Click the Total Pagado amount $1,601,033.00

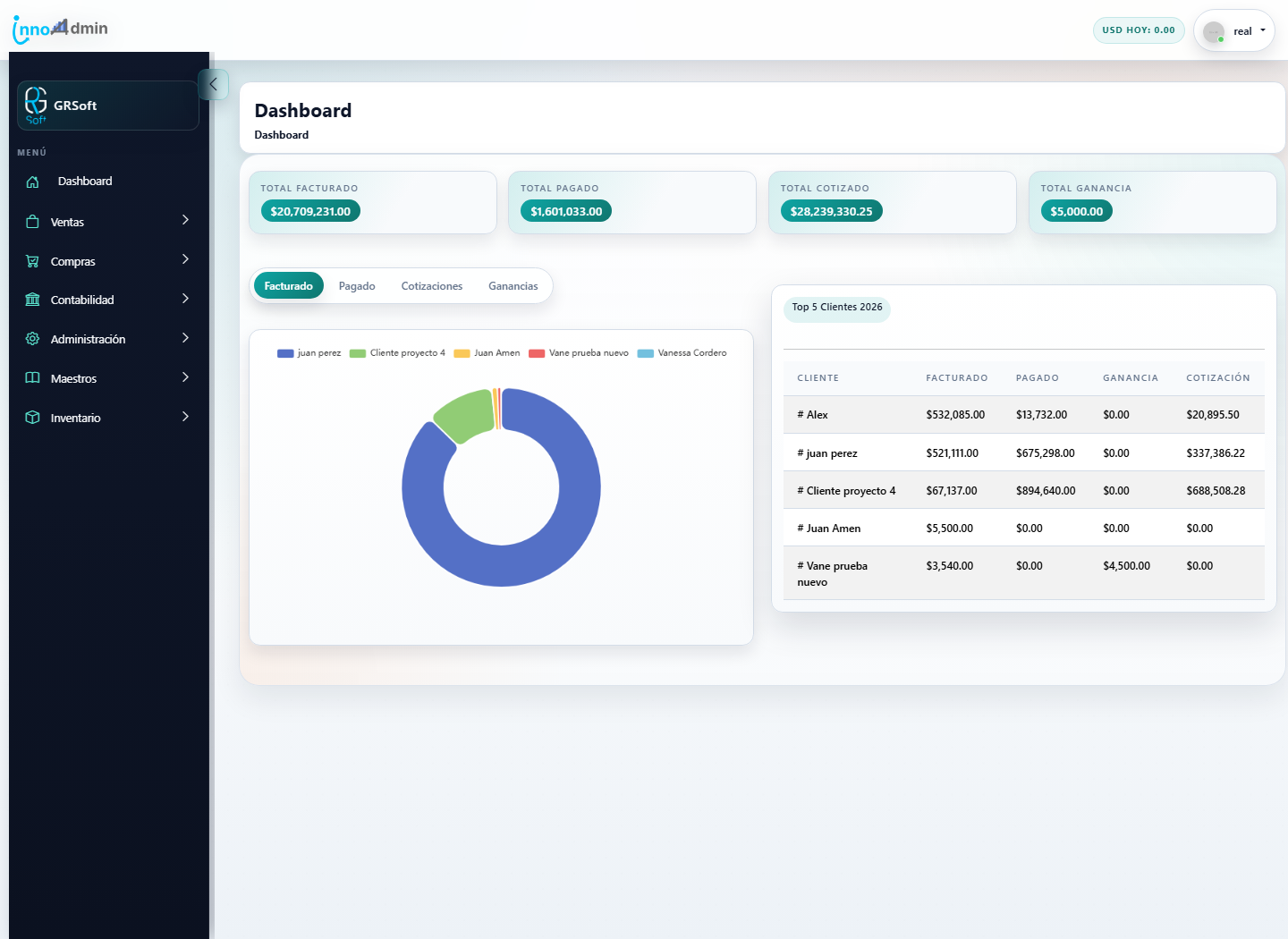pos(566,211)
